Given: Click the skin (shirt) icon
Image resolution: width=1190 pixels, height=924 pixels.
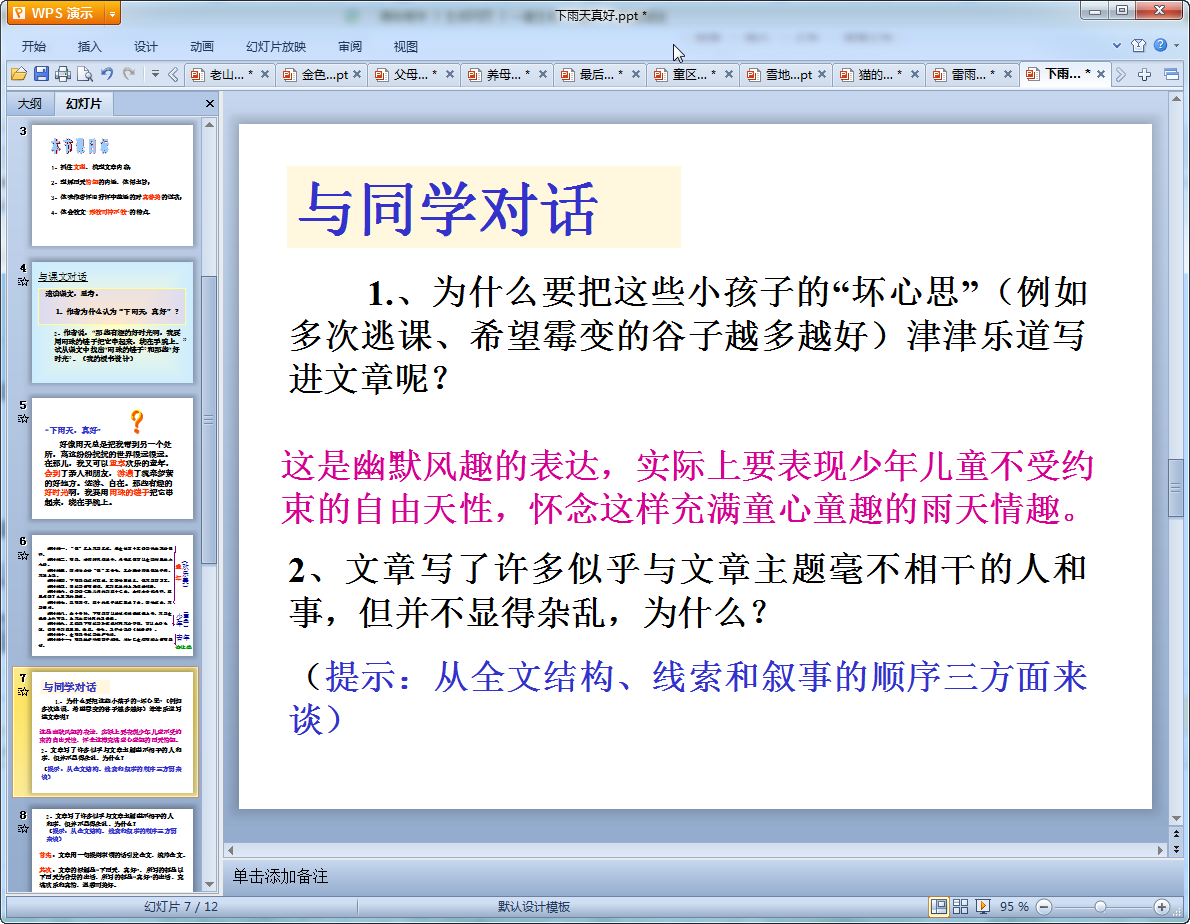Looking at the screenshot, I should pyautogui.click(x=1138, y=46).
